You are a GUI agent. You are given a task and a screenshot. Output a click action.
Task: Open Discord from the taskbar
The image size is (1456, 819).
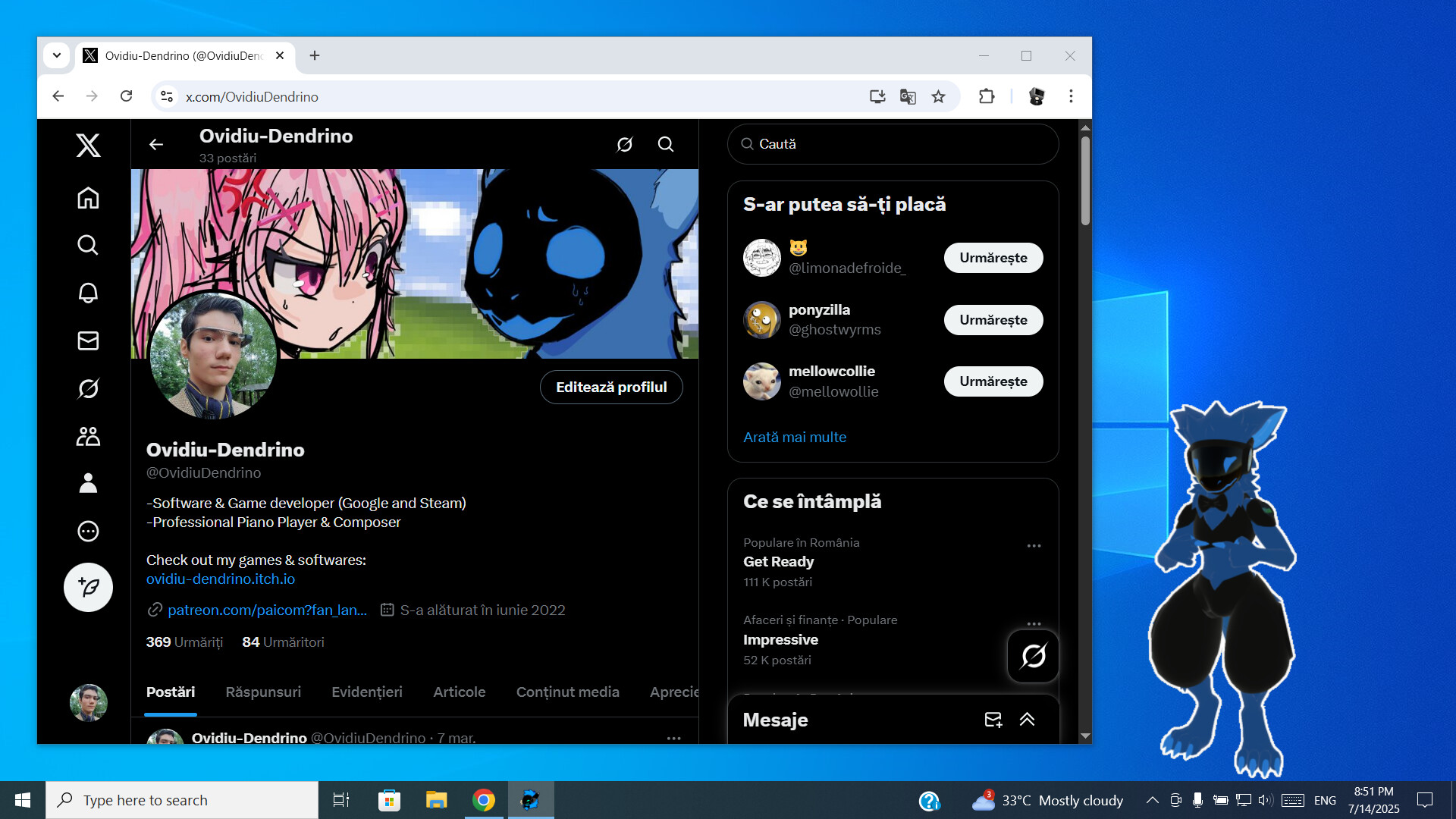(x=530, y=799)
